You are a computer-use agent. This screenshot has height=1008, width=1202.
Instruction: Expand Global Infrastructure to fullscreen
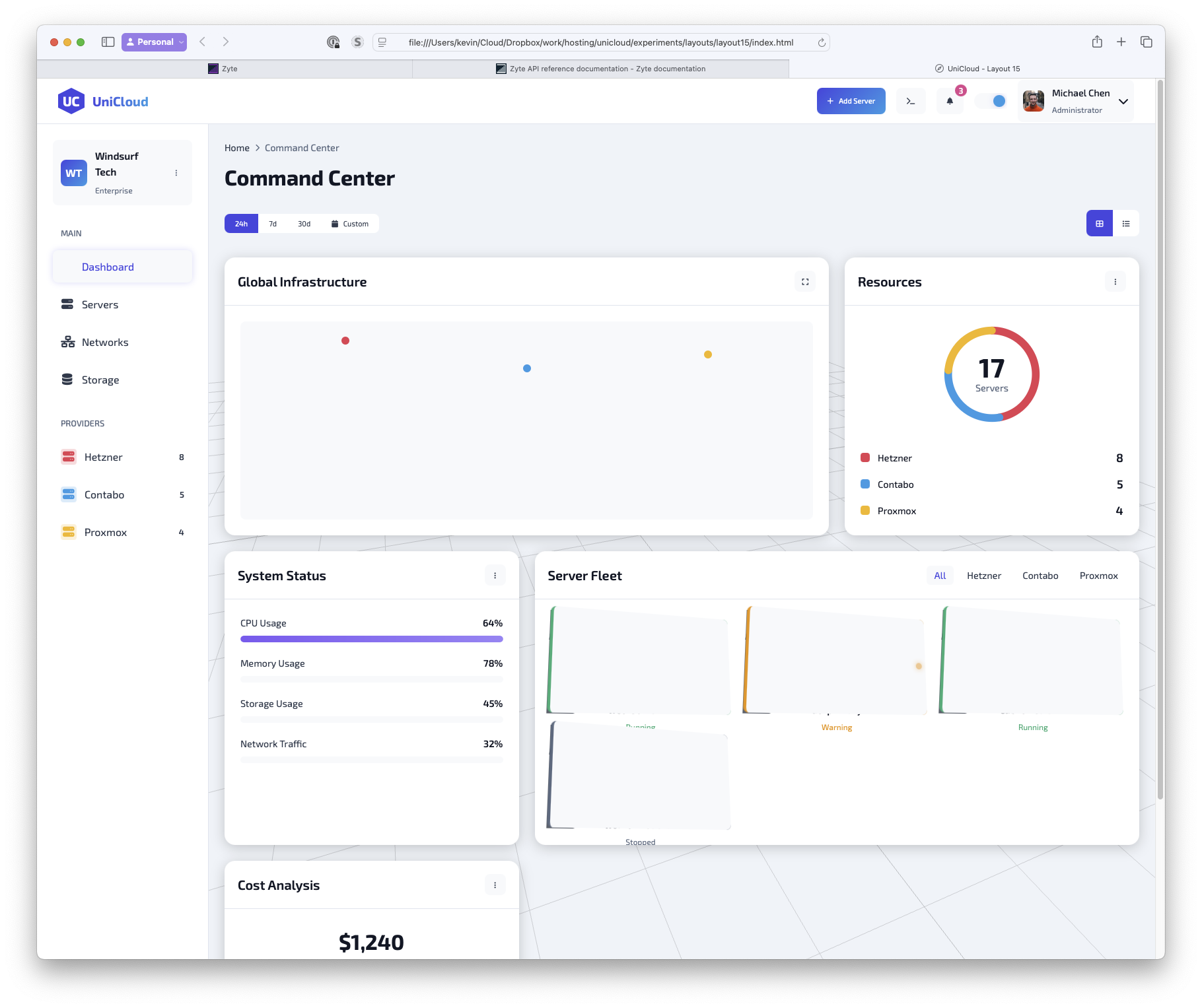click(804, 282)
